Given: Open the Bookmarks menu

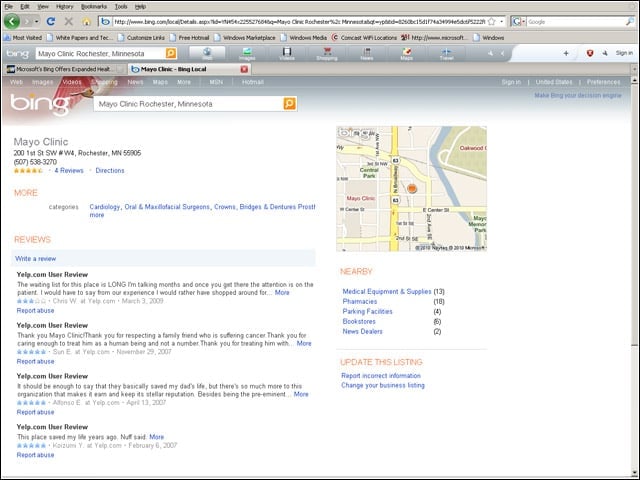Looking at the screenshot, I should pos(94,7).
